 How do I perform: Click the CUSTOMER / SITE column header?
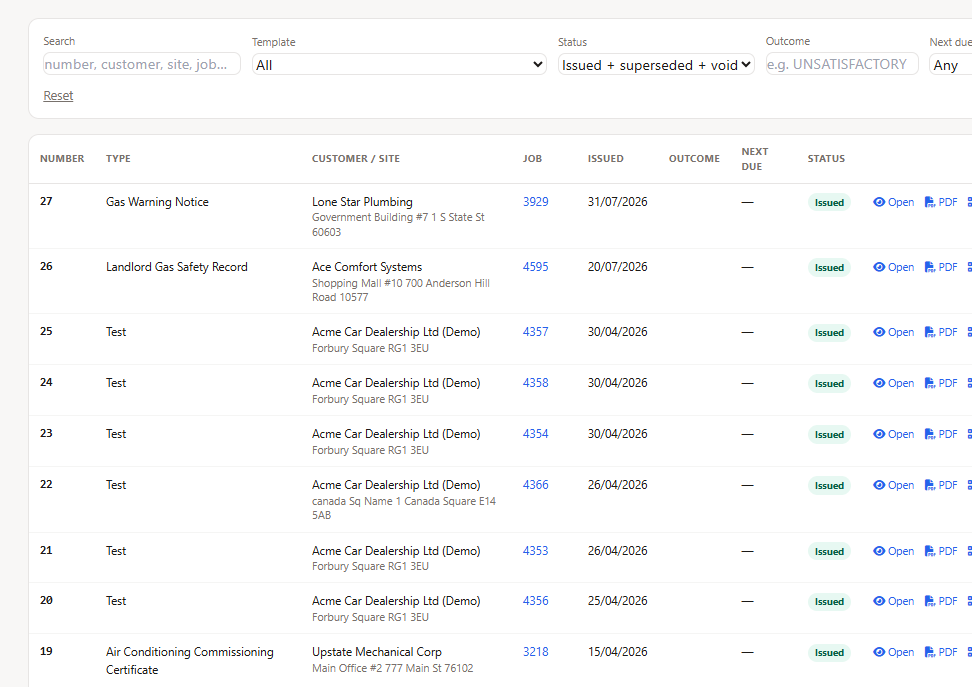point(356,159)
